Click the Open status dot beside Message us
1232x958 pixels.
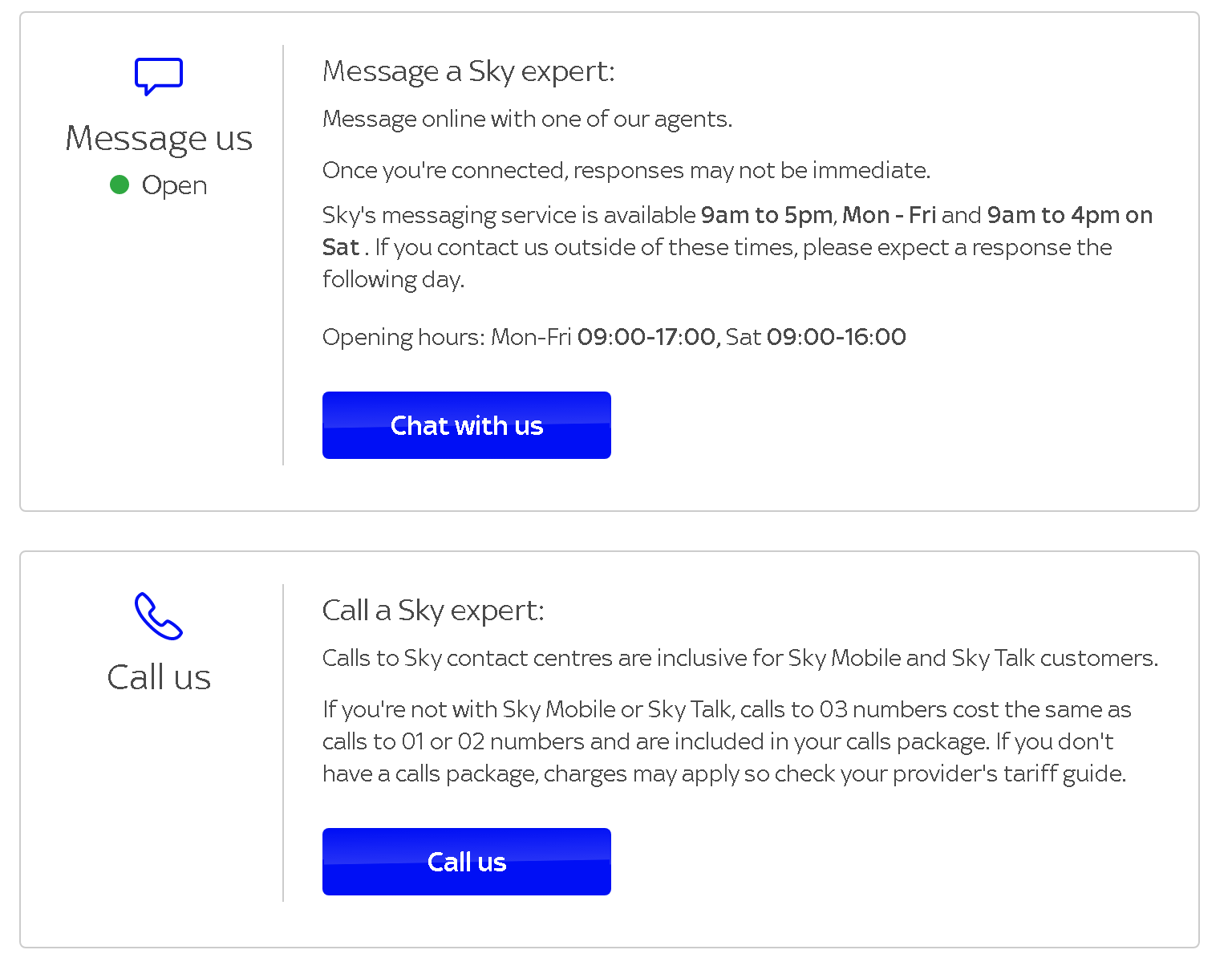120,185
